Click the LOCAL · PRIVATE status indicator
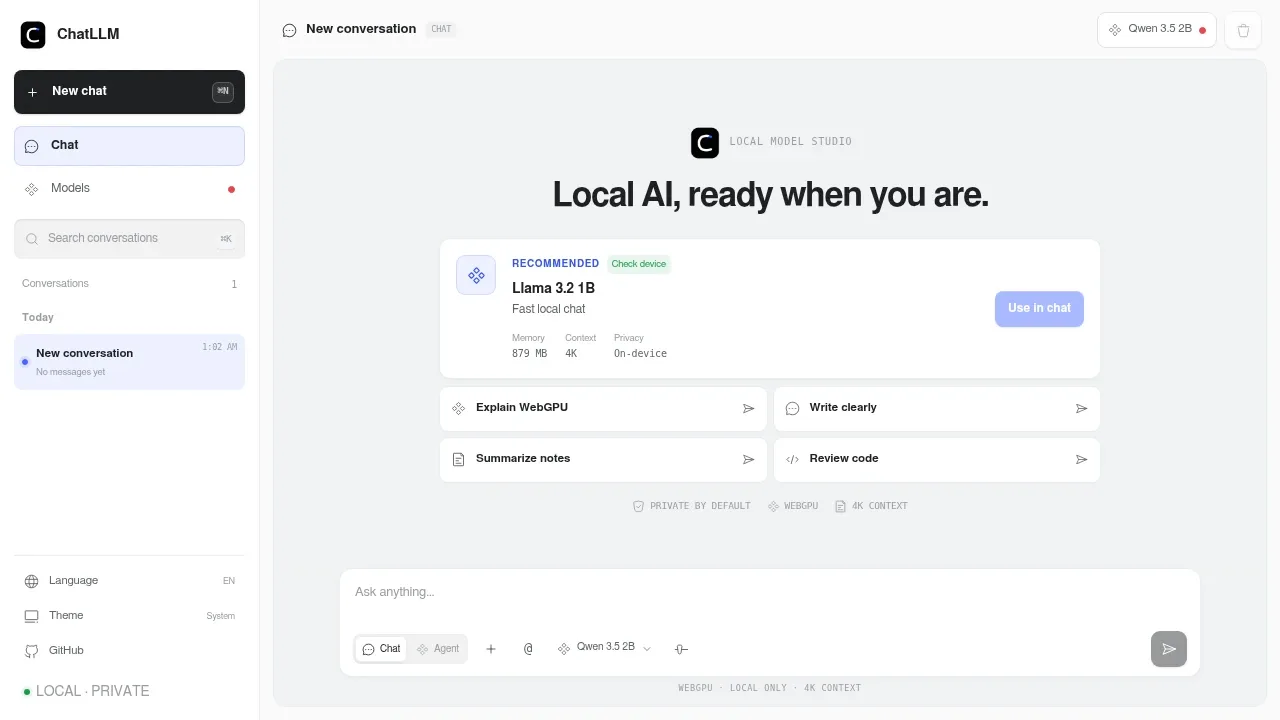1280x720 pixels. 87,691
